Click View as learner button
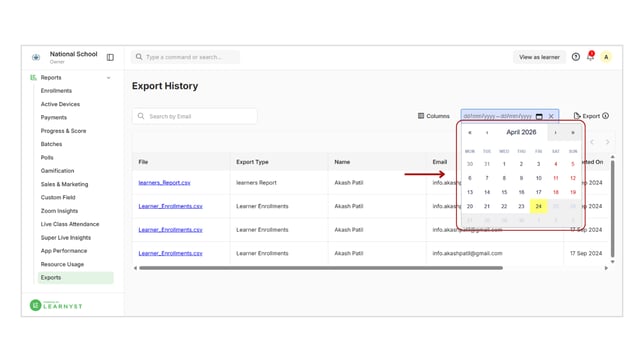 [x=539, y=57]
